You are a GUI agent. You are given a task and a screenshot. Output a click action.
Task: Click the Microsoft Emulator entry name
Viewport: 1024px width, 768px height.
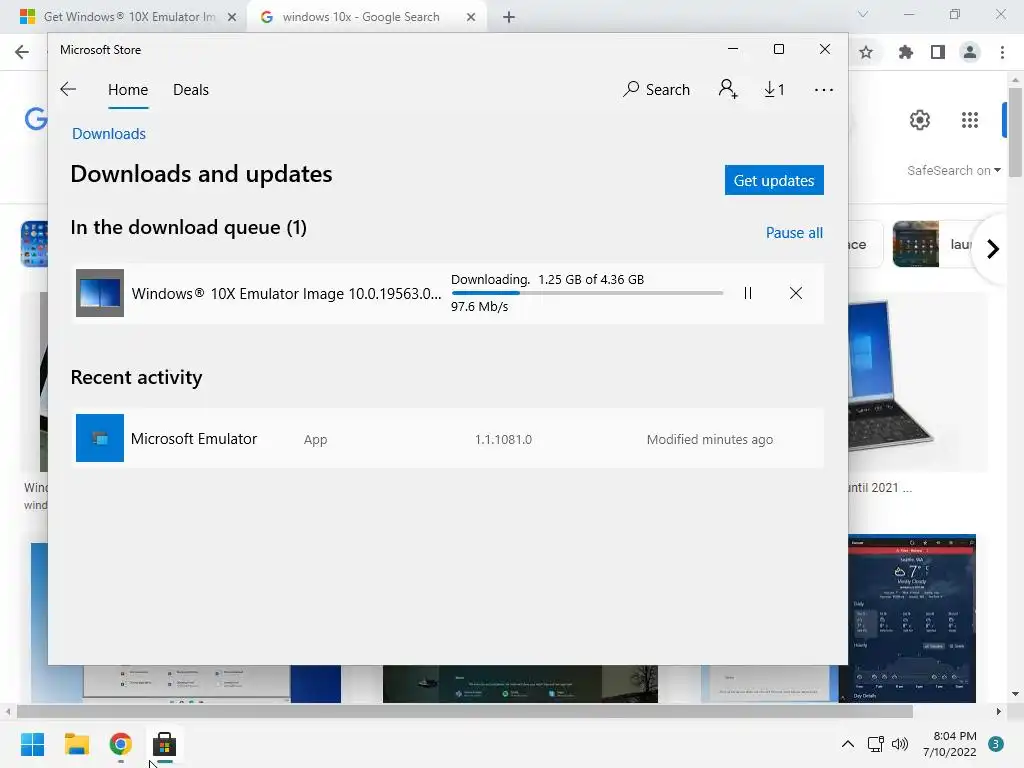194,439
